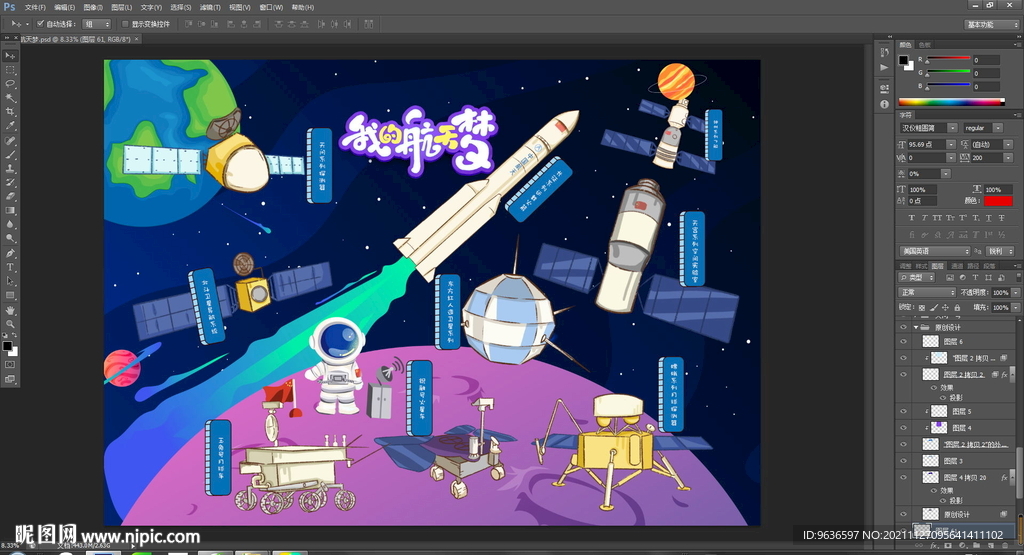Viewport: 1024px width, 555px height.
Task: Select the Dodge tool
Action: pos(10,238)
